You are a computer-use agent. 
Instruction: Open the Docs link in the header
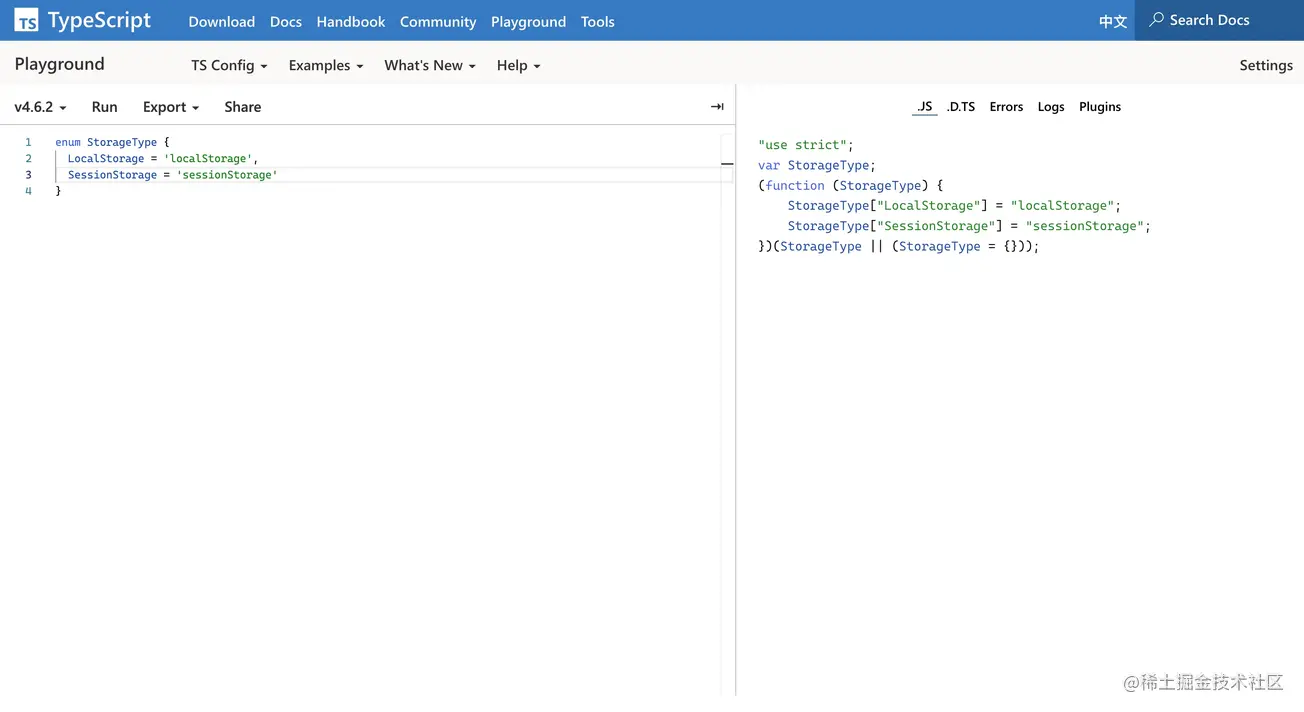(x=286, y=21)
